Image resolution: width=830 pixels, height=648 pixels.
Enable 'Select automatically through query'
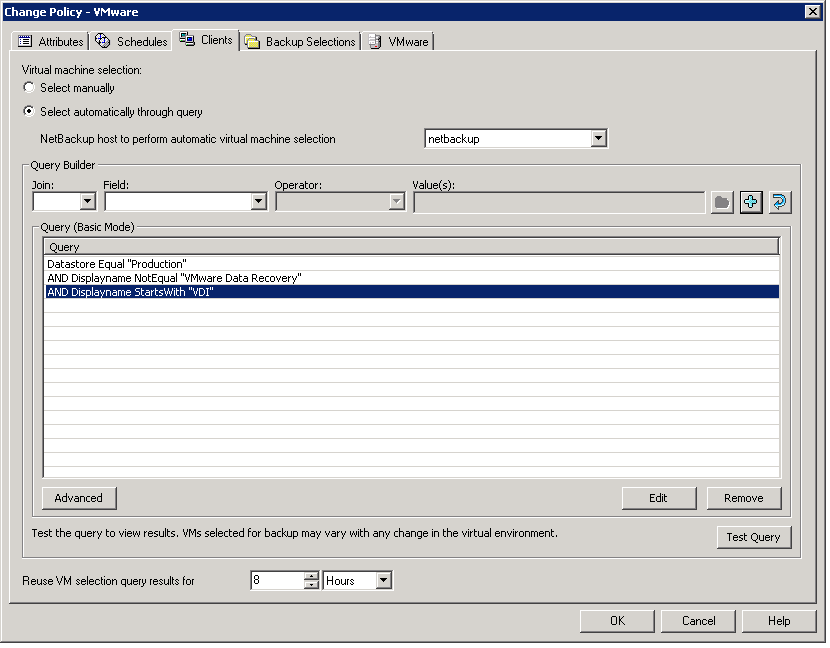pos(28,112)
